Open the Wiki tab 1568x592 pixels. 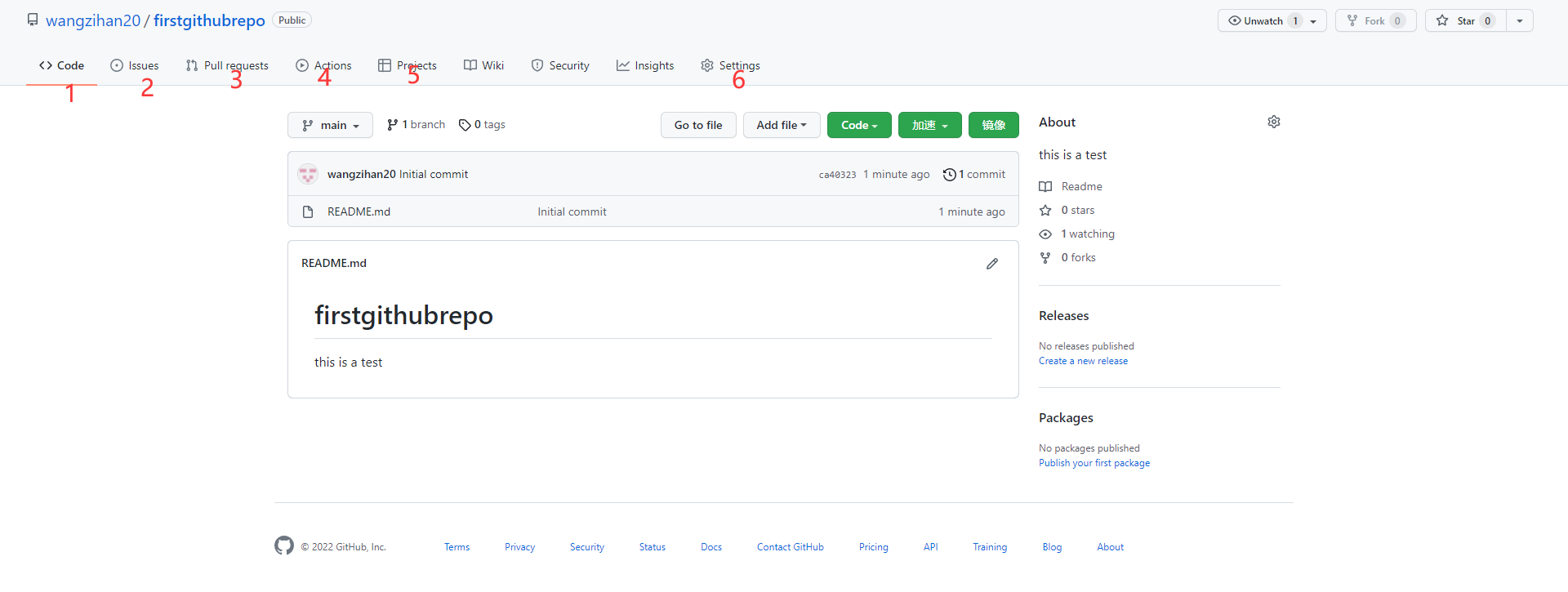483,65
